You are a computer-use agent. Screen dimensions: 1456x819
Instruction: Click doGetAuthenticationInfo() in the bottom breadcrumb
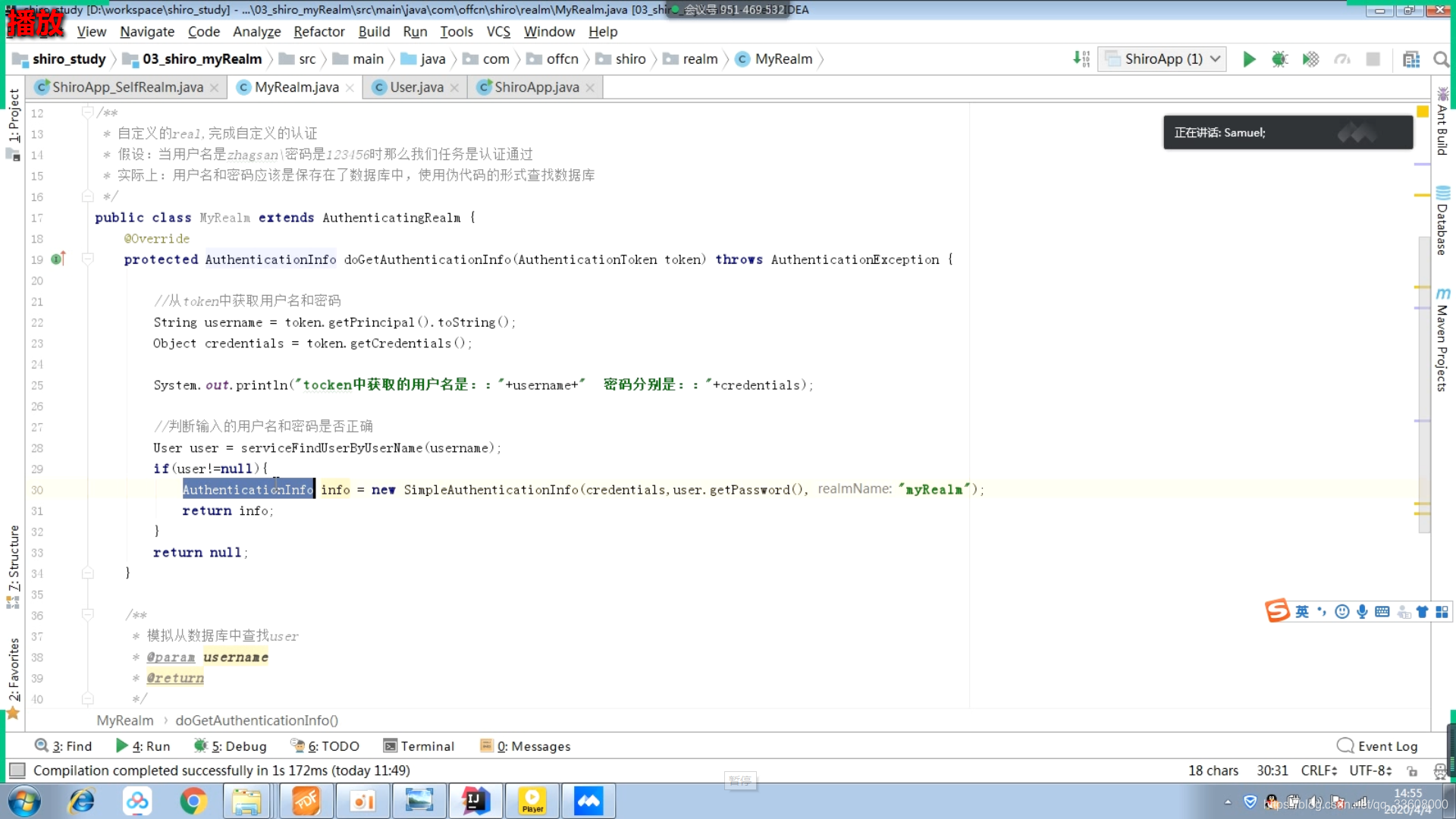257,720
